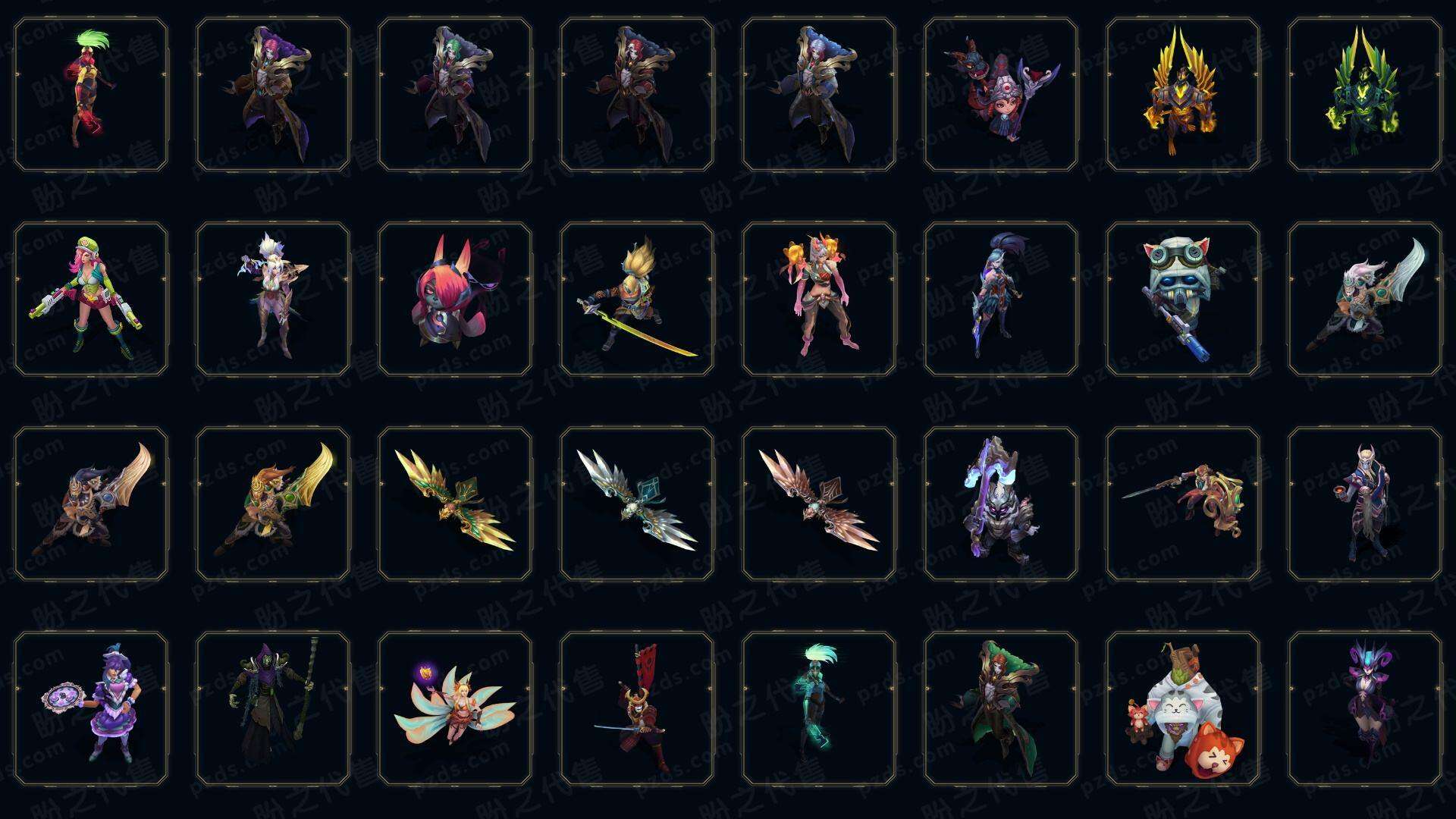1456x819 pixels.
Task: Select the girl holding two orange flames
Action: 819,300
